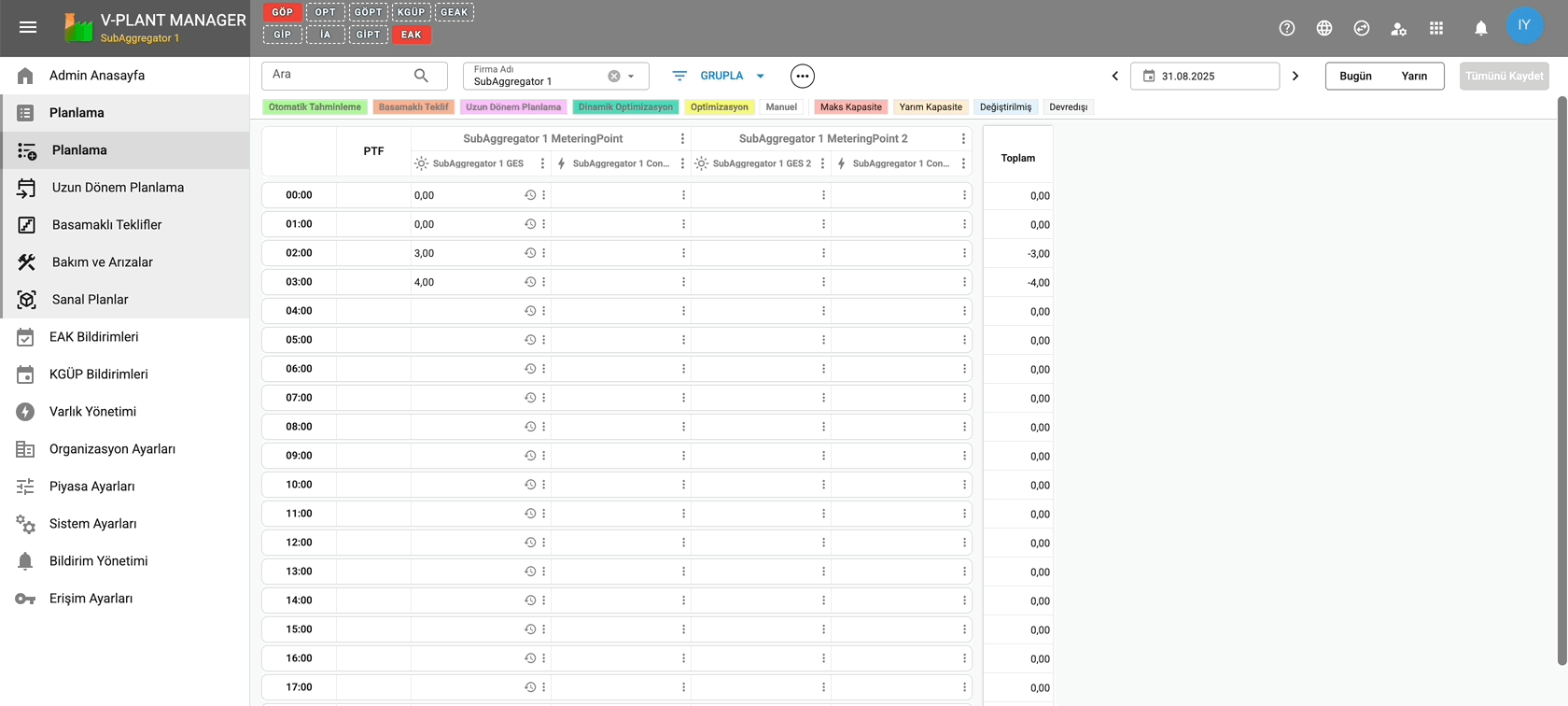
Task: Open the notifications bell icon
Action: [1481, 28]
